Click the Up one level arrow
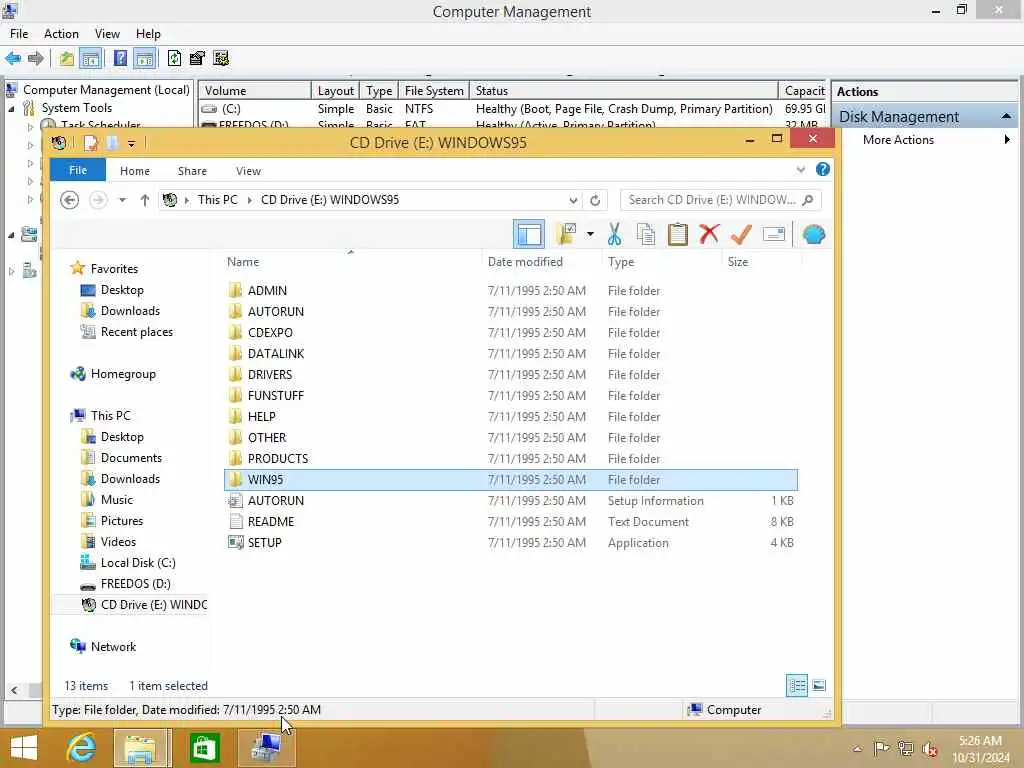This screenshot has height=768, width=1024. (144, 200)
